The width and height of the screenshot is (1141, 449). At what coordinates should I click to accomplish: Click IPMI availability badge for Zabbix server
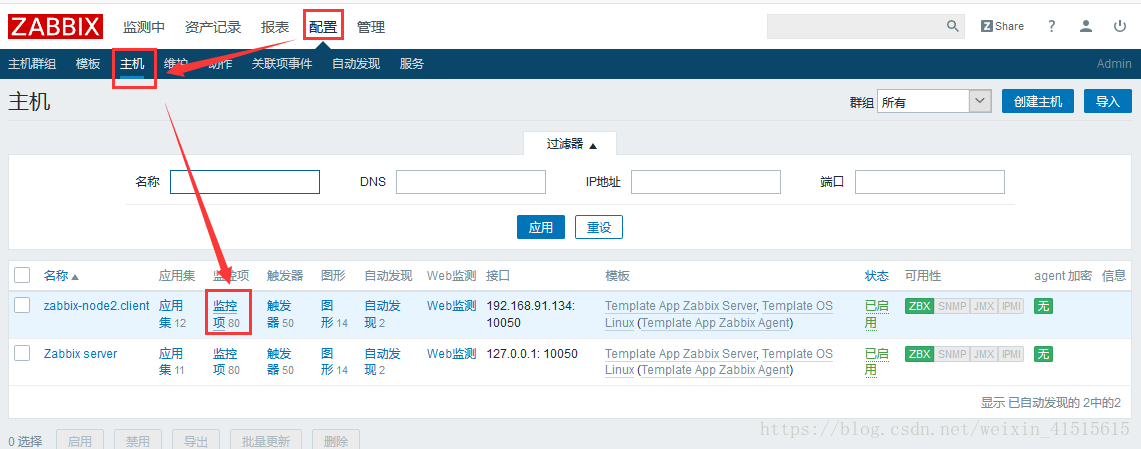pyautogui.click(x=1011, y=354)
